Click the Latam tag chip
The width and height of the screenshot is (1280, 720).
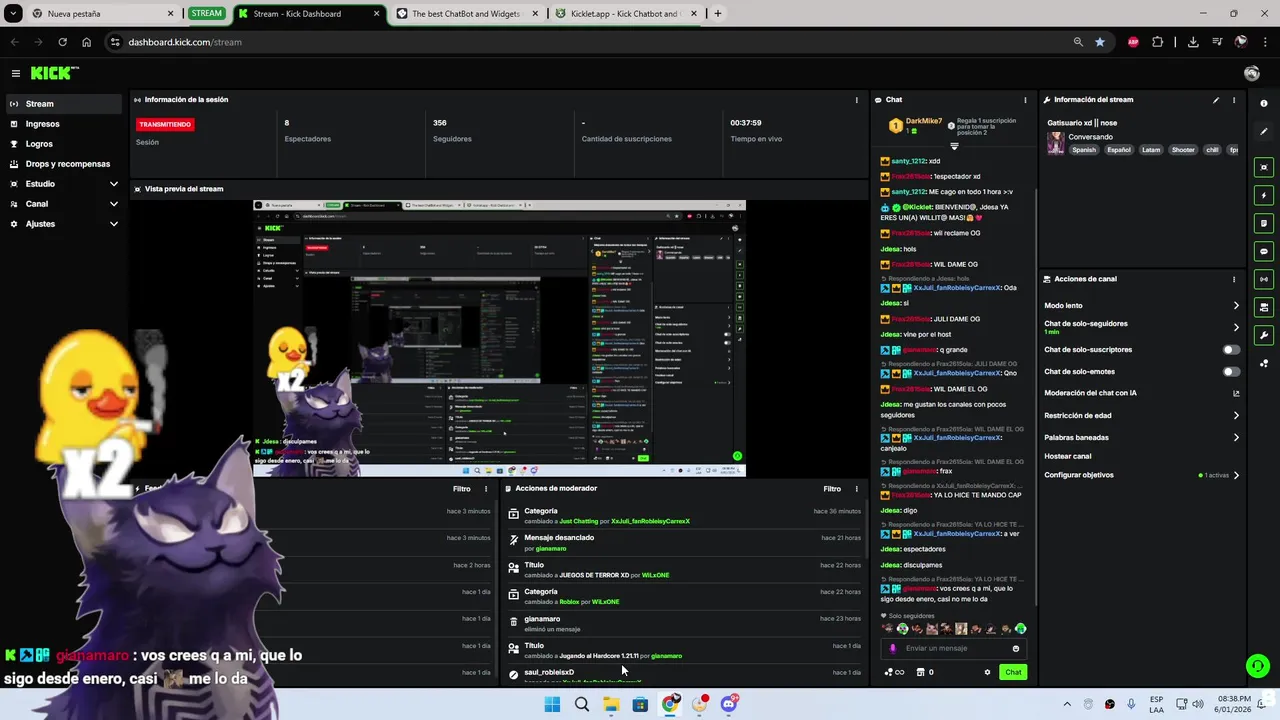coord(1151,150)
